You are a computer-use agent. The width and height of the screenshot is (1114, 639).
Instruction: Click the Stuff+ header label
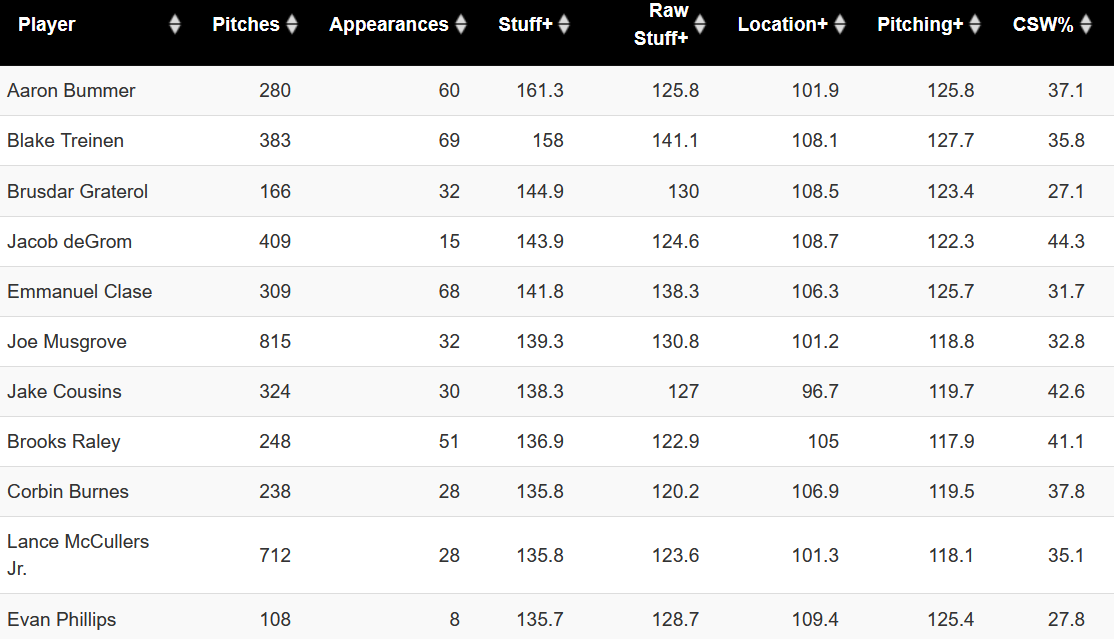(525, 25)
